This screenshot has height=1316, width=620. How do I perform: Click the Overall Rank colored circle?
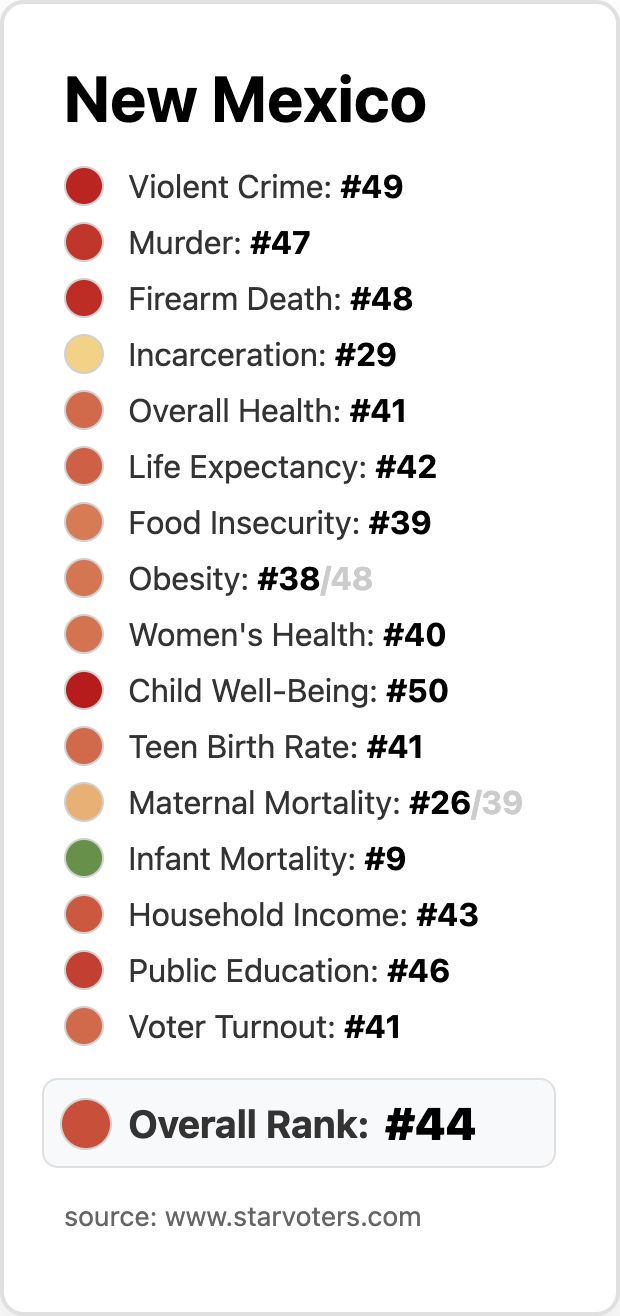pyautogui.click(x=85, y=1123)
